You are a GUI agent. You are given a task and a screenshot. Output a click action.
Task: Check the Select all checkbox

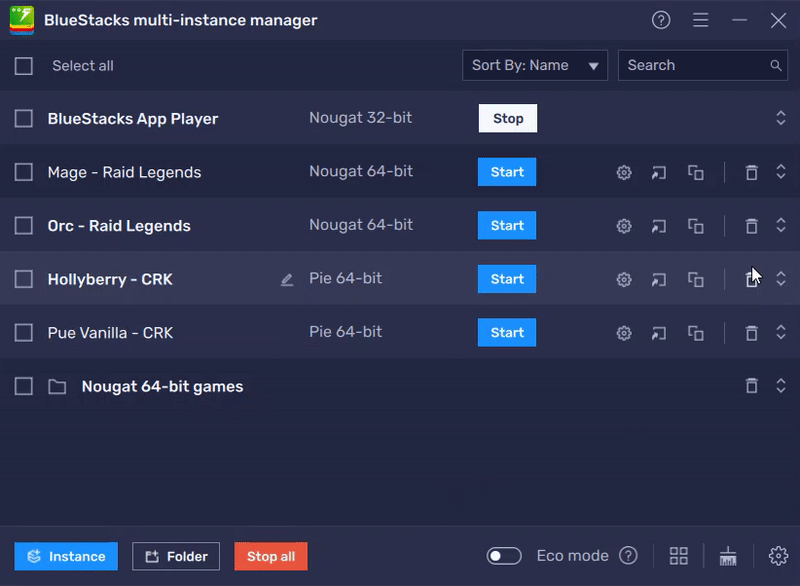tap(24, 65)
